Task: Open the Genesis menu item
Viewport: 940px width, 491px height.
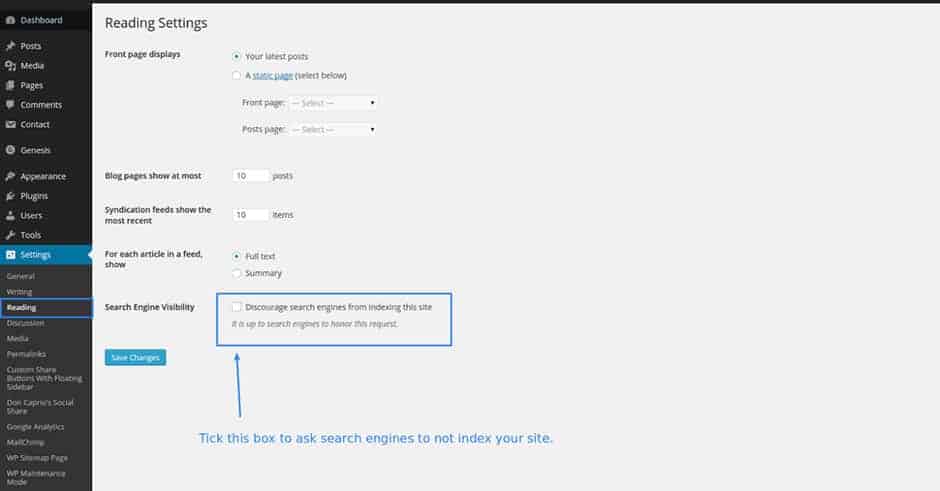Action: 46,150
